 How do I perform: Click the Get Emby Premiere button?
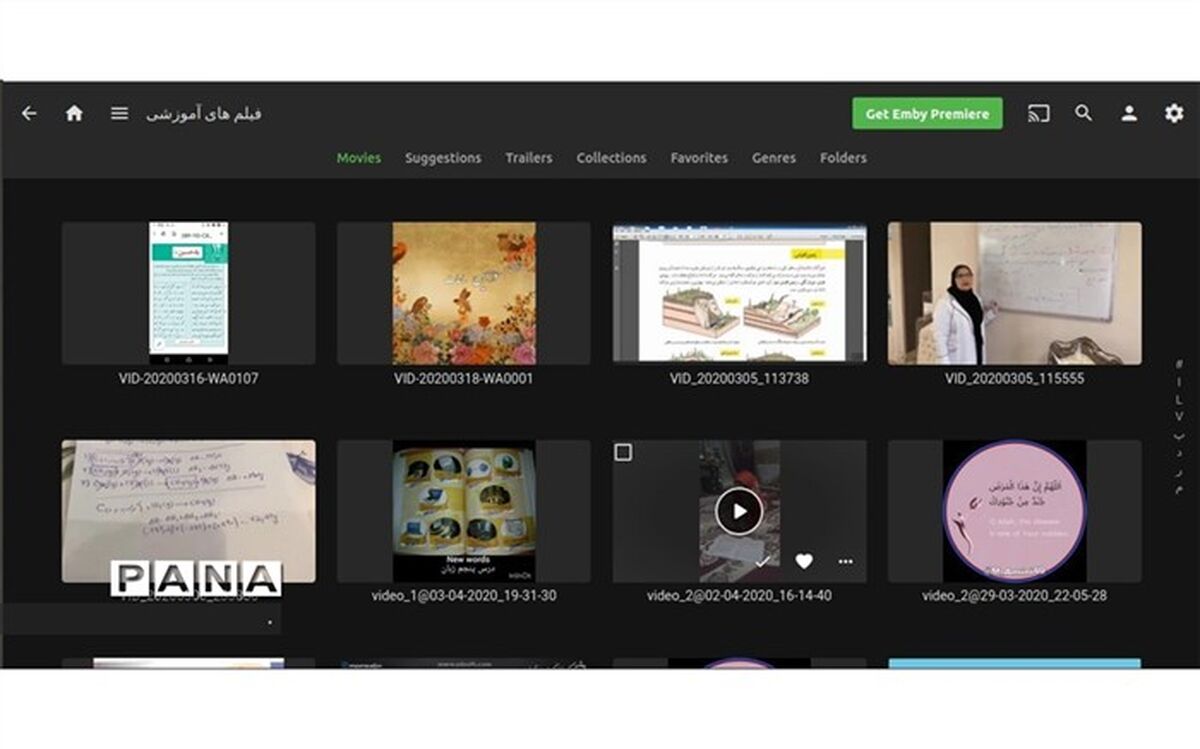927,114
